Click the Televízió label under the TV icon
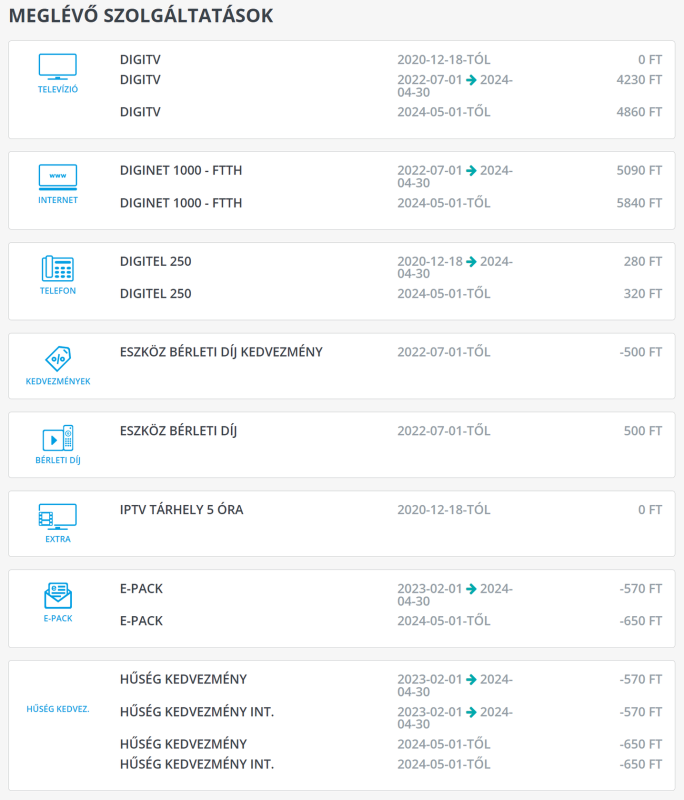Screen dimensions: 684x800 [57, 90]
